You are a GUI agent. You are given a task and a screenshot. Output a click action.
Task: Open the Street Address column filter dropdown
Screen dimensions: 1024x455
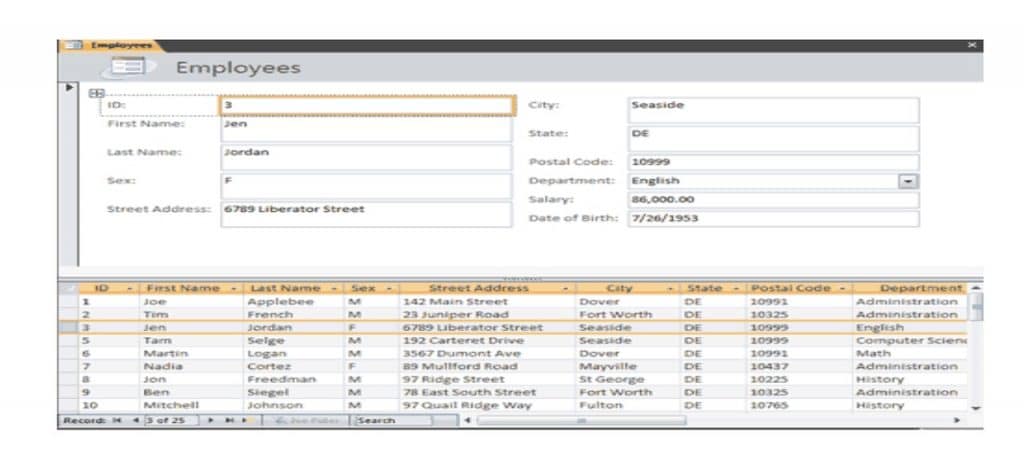click(566, 289)
